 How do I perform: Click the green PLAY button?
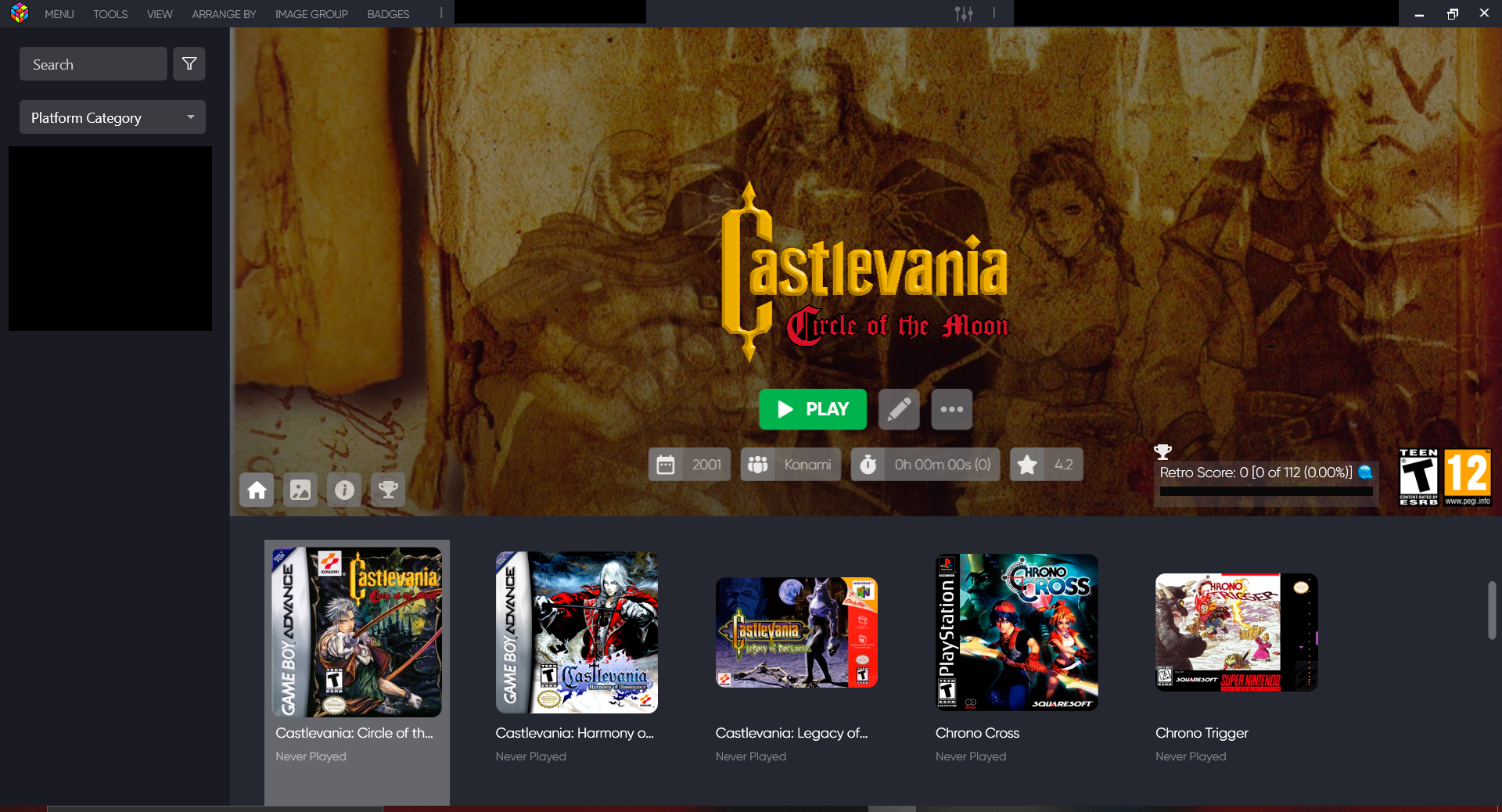[813, 409]
